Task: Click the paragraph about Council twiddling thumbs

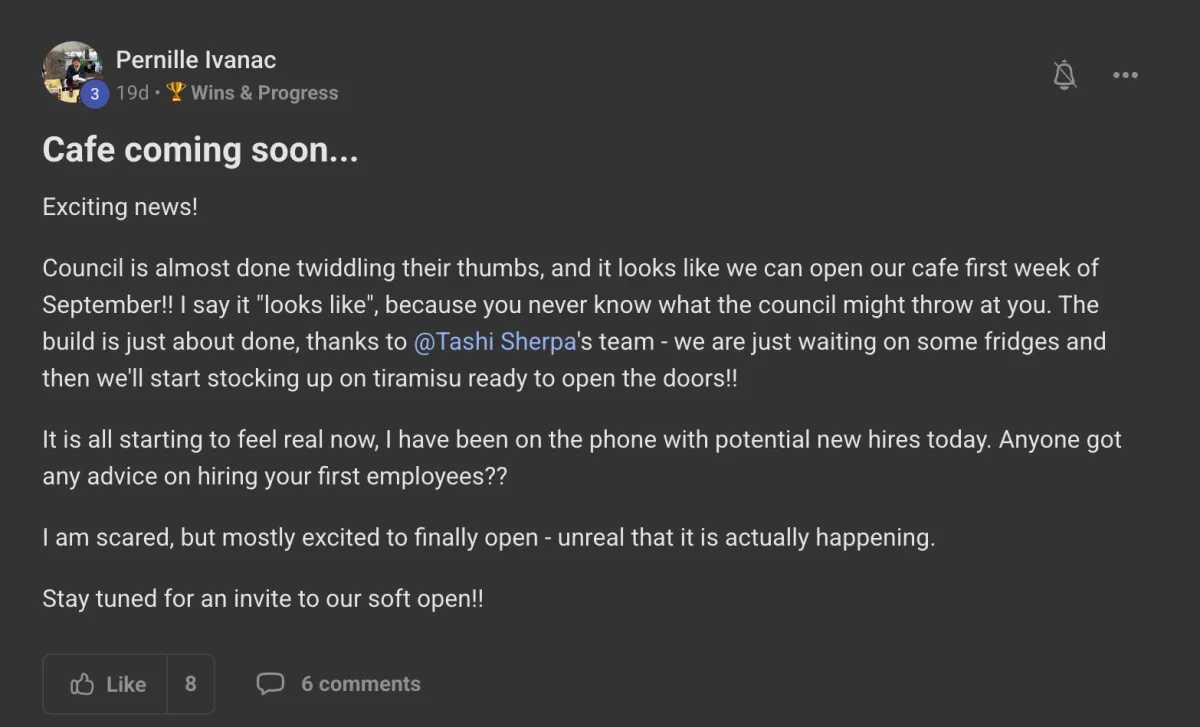Action: [x=570, y=323]
